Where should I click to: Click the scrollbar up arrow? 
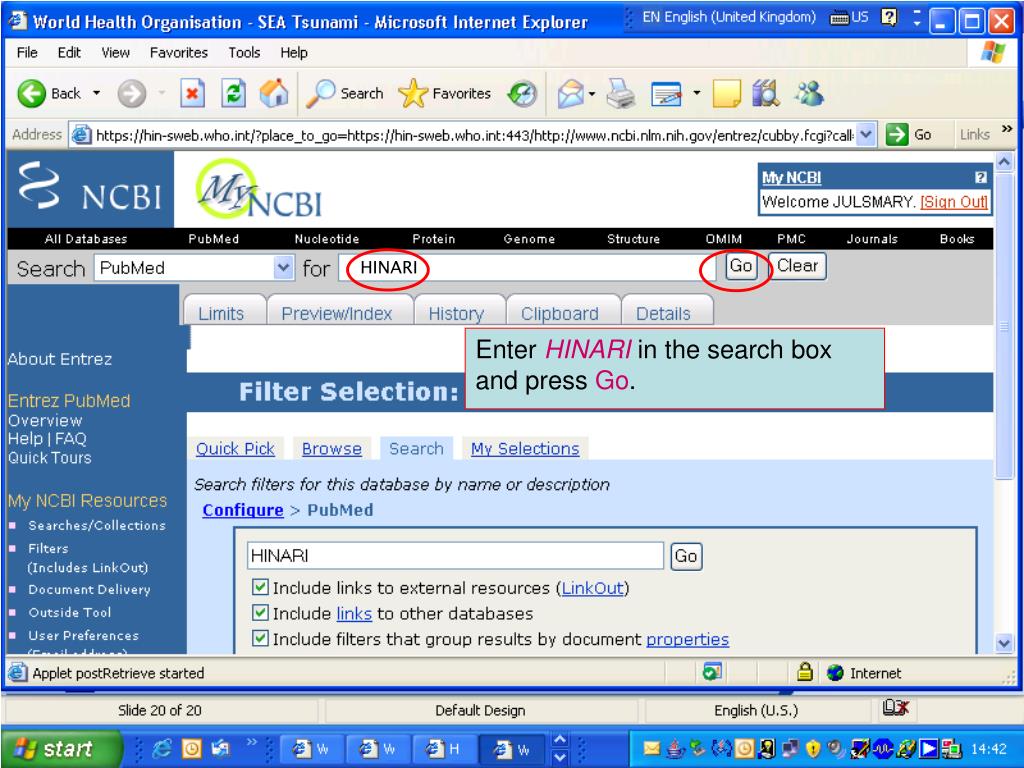coord(1004,161)
